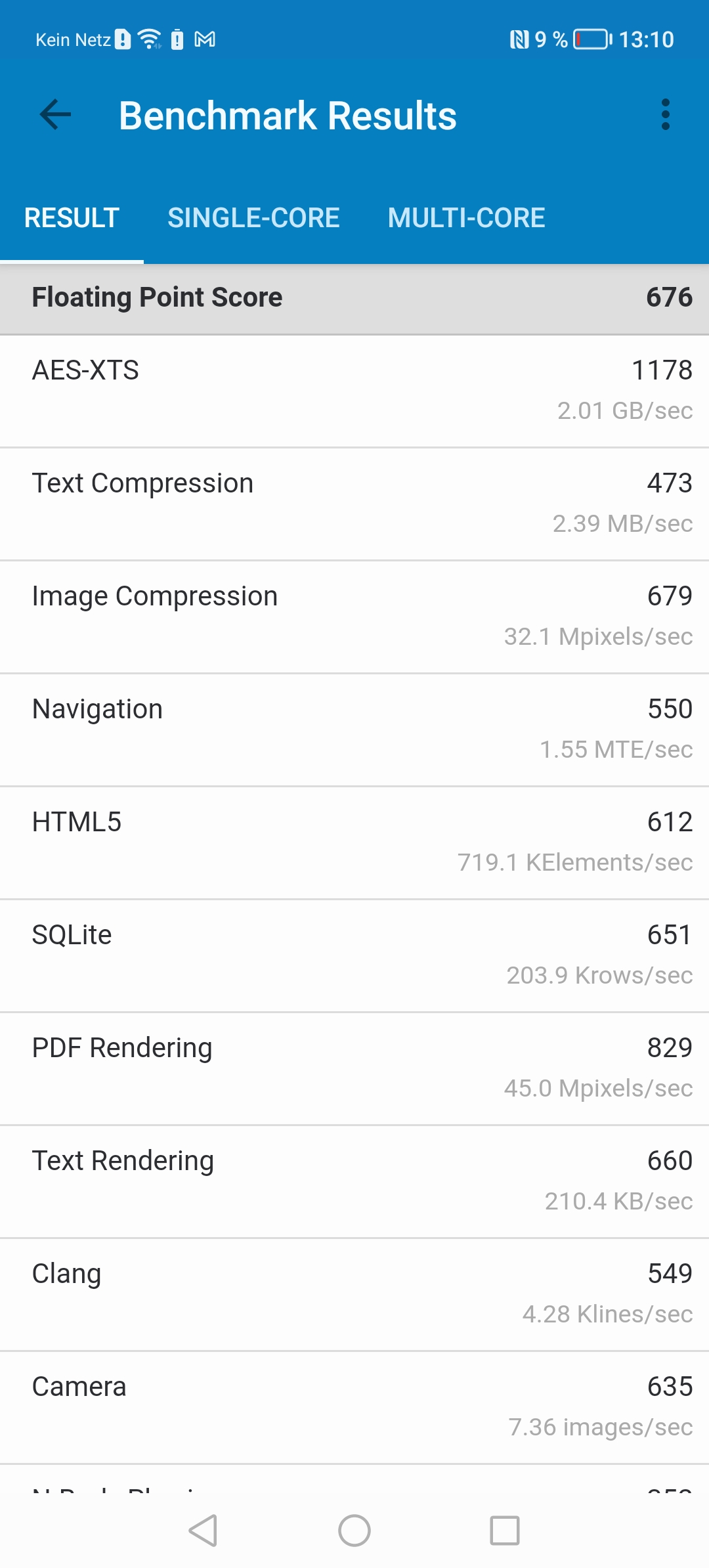Tap the Image Compression score row
709x1568 pixels.
[354, 617]
